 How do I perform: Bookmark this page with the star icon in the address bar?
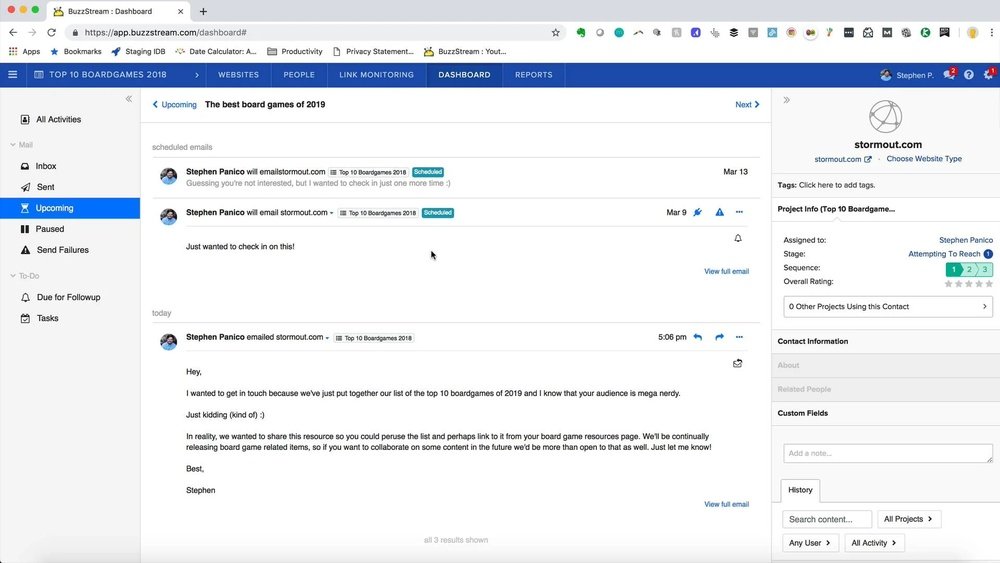click(x=555, y=33)
